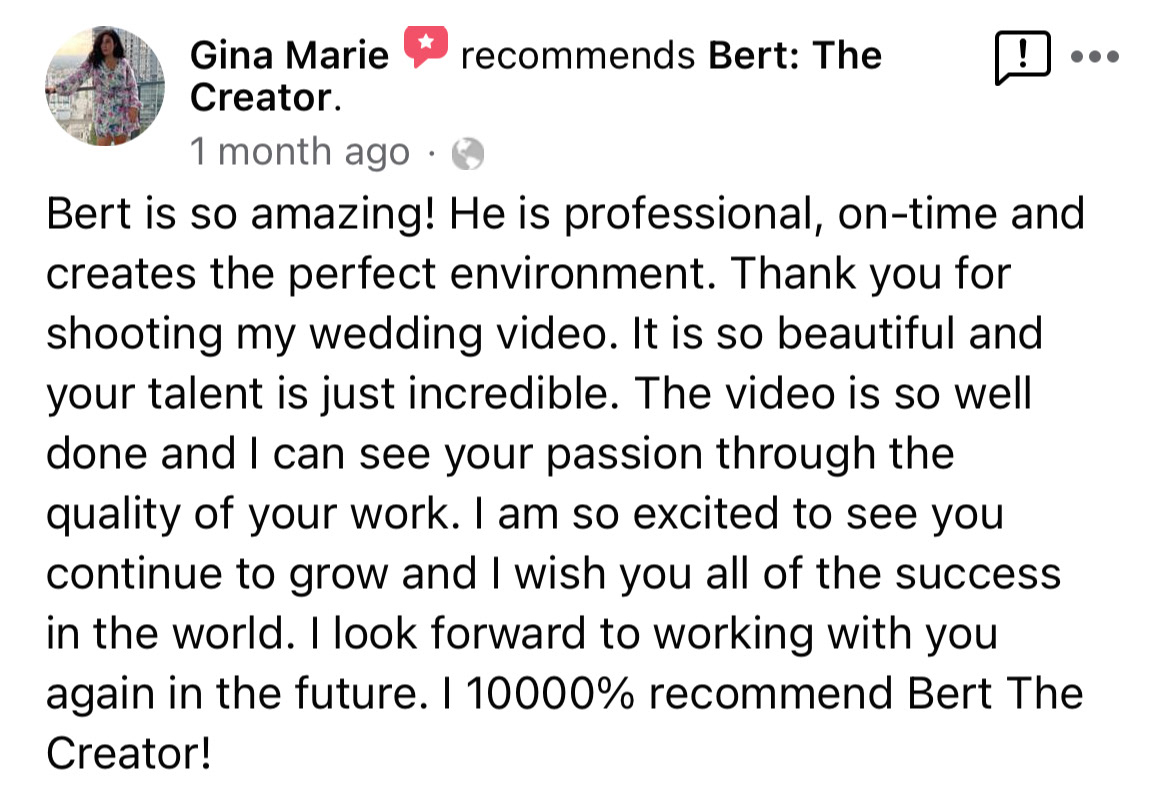Click the word "recommends" in the header
This screenshot has width=1170, height=789.
point(578,55)
